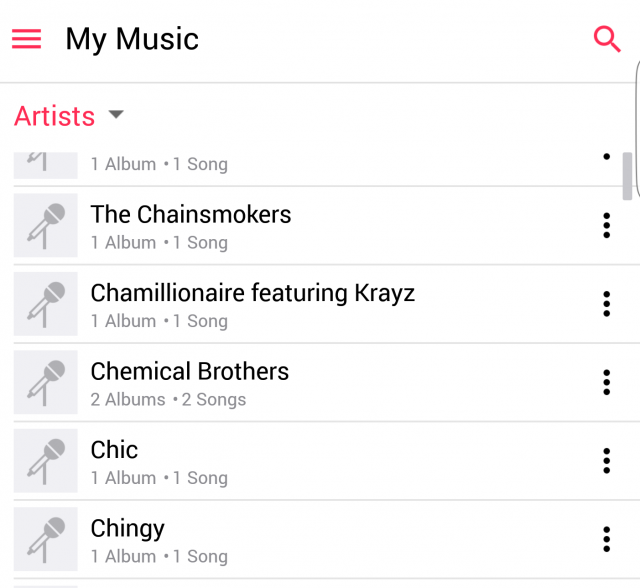Viewport: 640px width, 588px height.
Task: Select Chemical Brothers artist name
Action: pos(190,371)
